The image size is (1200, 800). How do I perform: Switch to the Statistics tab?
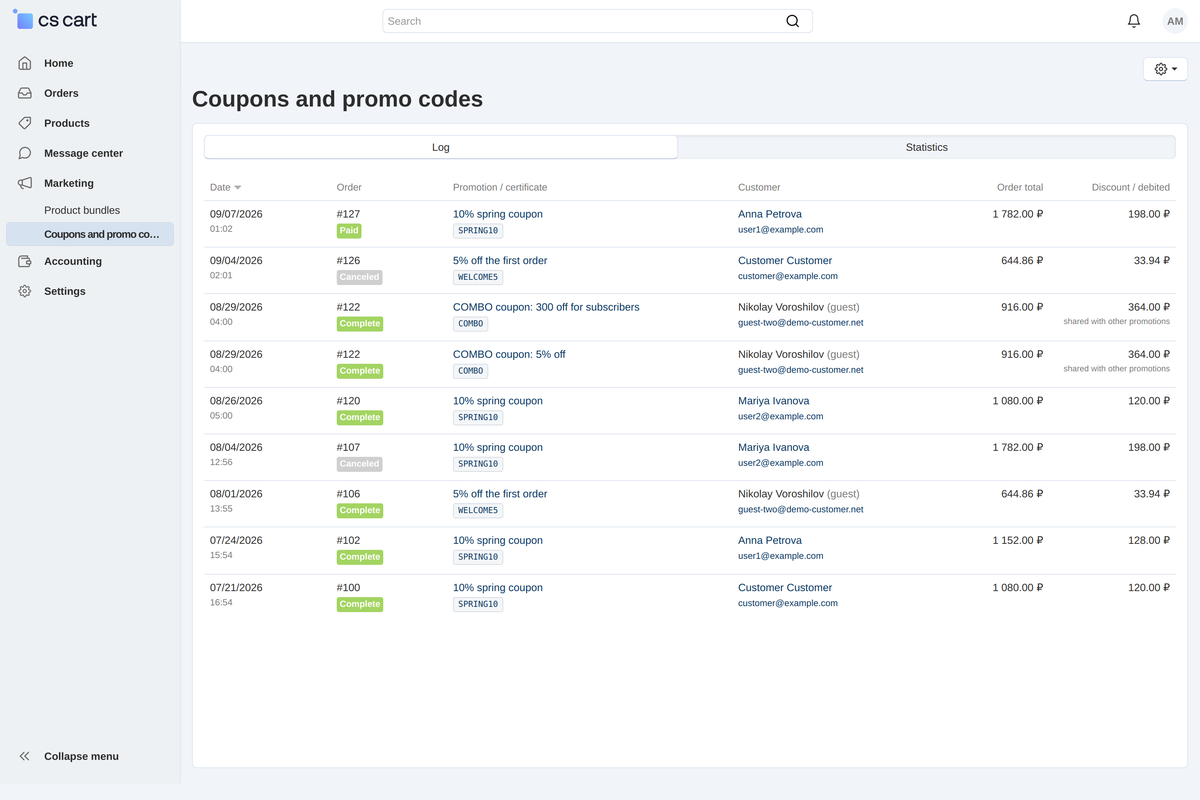pyautogui.click(x=926, y=147)
